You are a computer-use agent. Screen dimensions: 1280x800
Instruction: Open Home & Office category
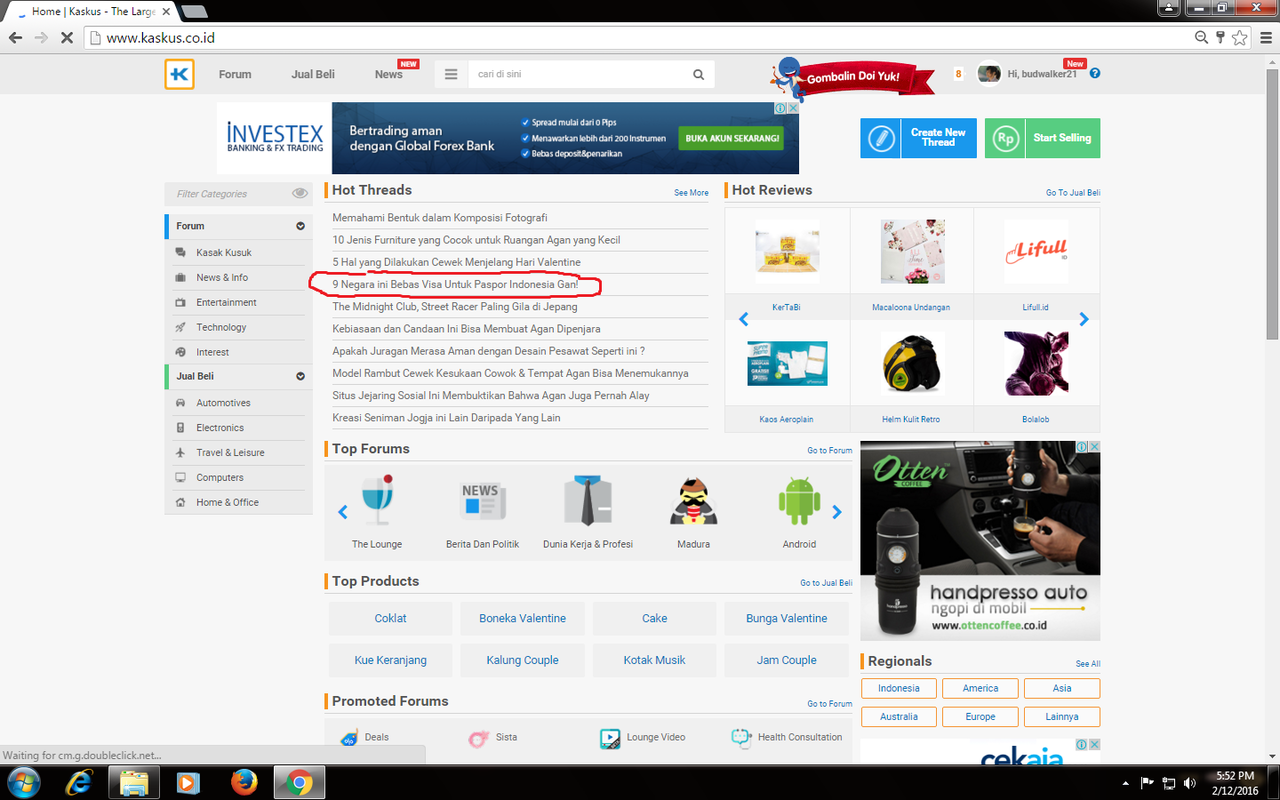[227, 503]
